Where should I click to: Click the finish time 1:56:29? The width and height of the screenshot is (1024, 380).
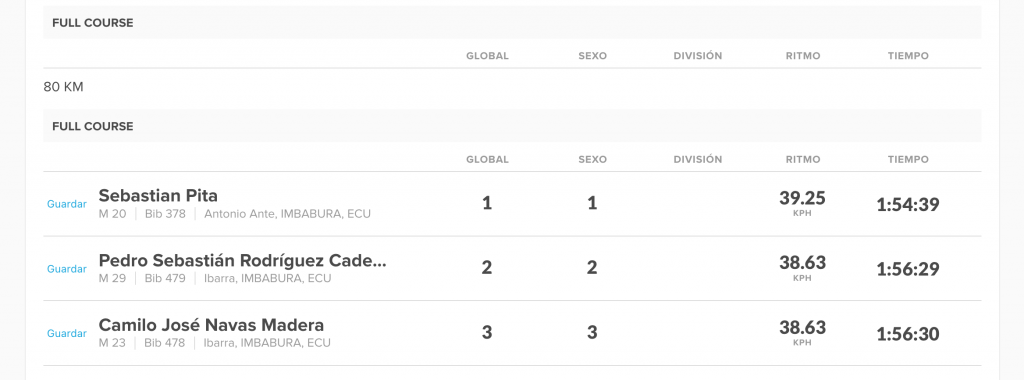[x=908, y=269]
